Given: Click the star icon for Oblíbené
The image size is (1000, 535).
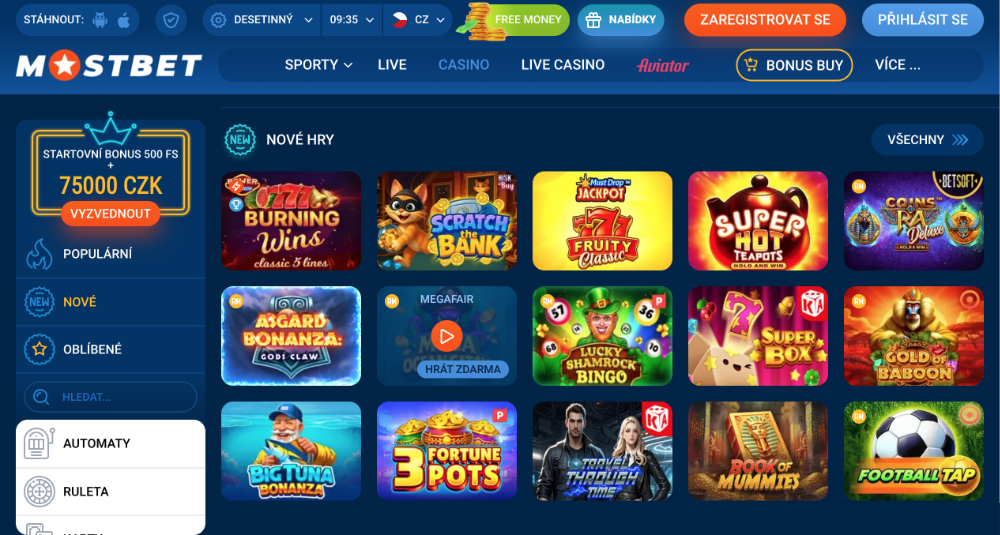Looking at the screenshot, I should coord(39,349).
